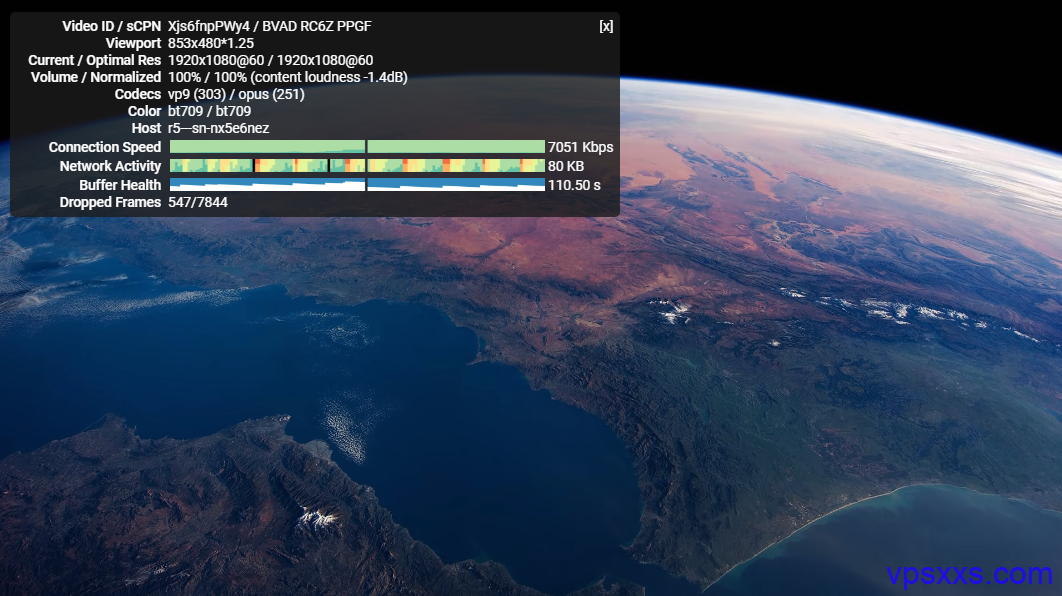Viewport: 1062px width, 596px height.
Task: Click the volume value 100% / 100%
Action: (x=207, y=77)
